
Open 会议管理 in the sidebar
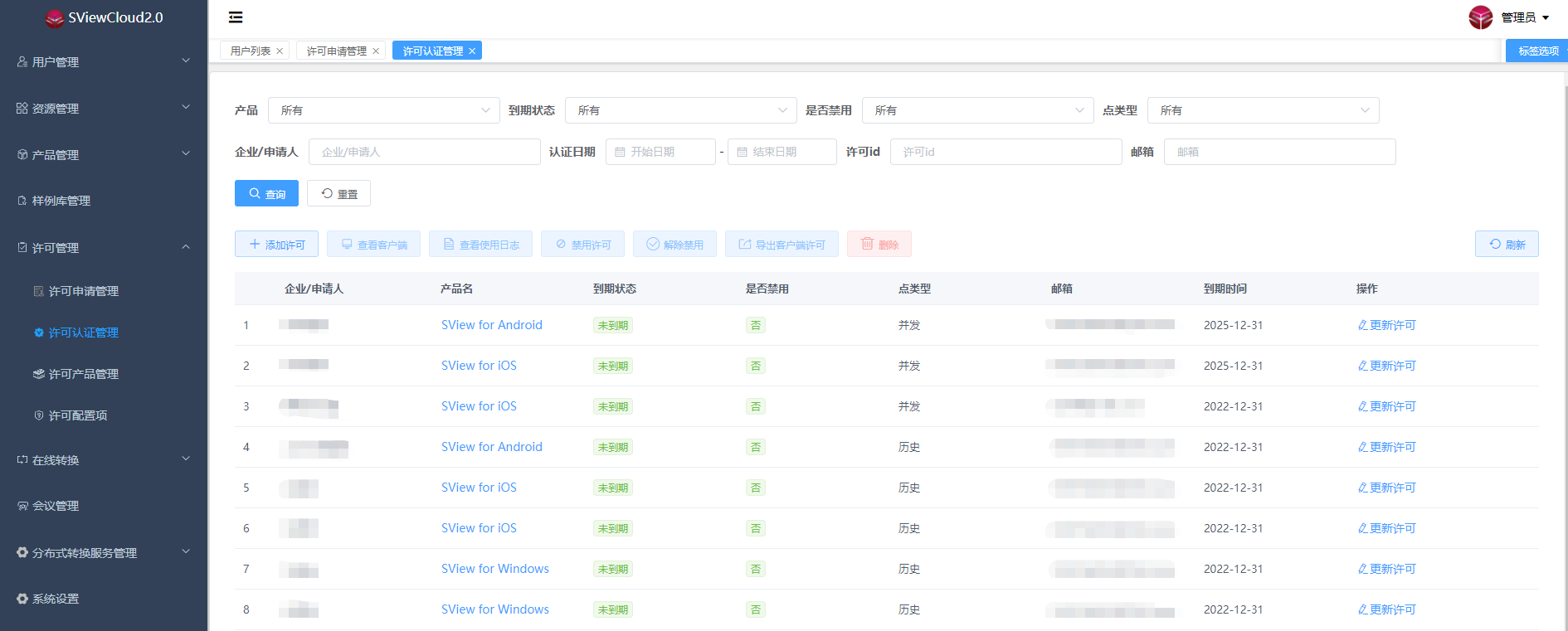click(x=104, y=506)
